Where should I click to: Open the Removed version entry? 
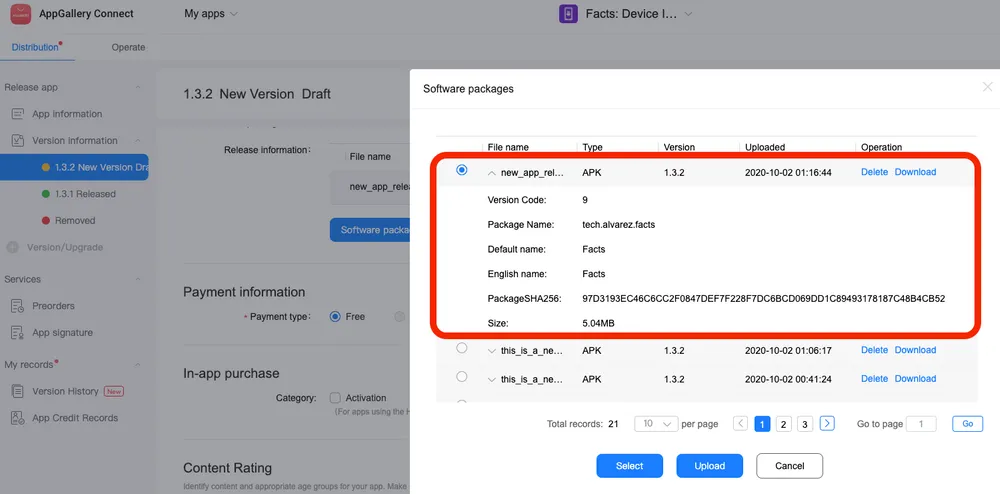pos(75,221)
